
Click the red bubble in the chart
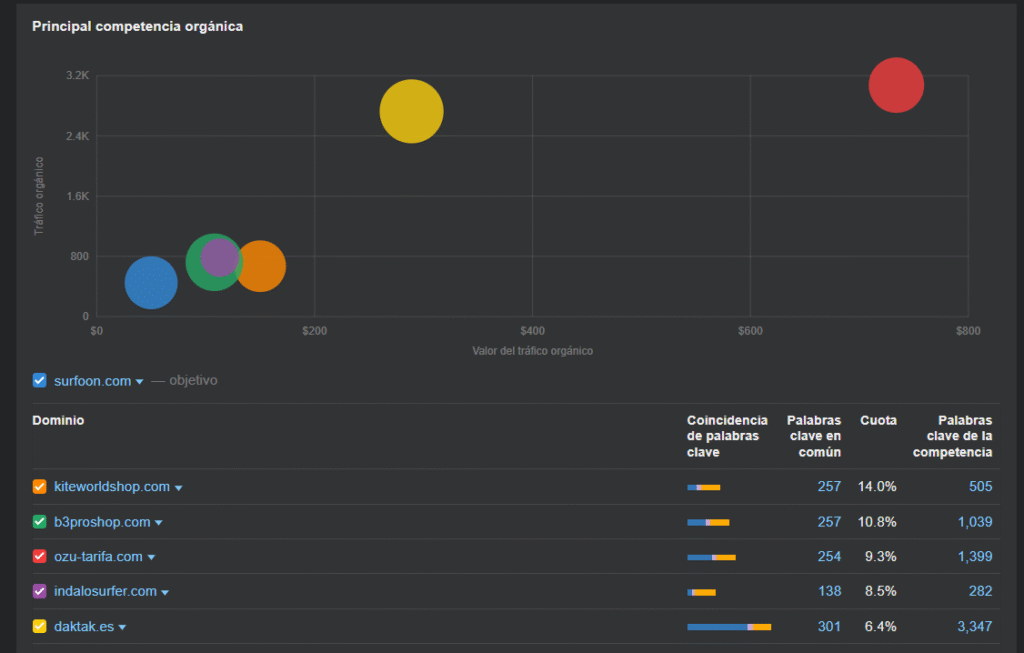(x=895, y=85)
